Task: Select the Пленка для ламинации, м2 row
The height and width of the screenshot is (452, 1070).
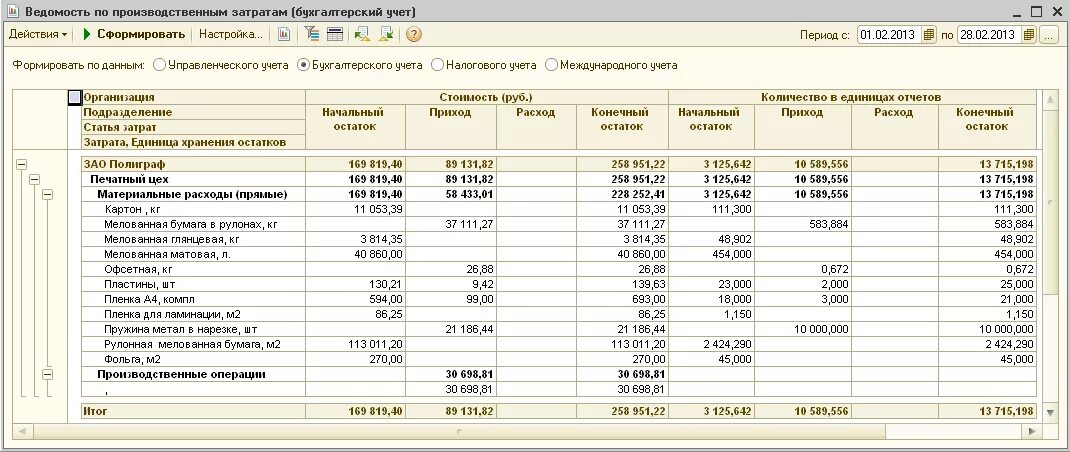Action: click(559, 314)
